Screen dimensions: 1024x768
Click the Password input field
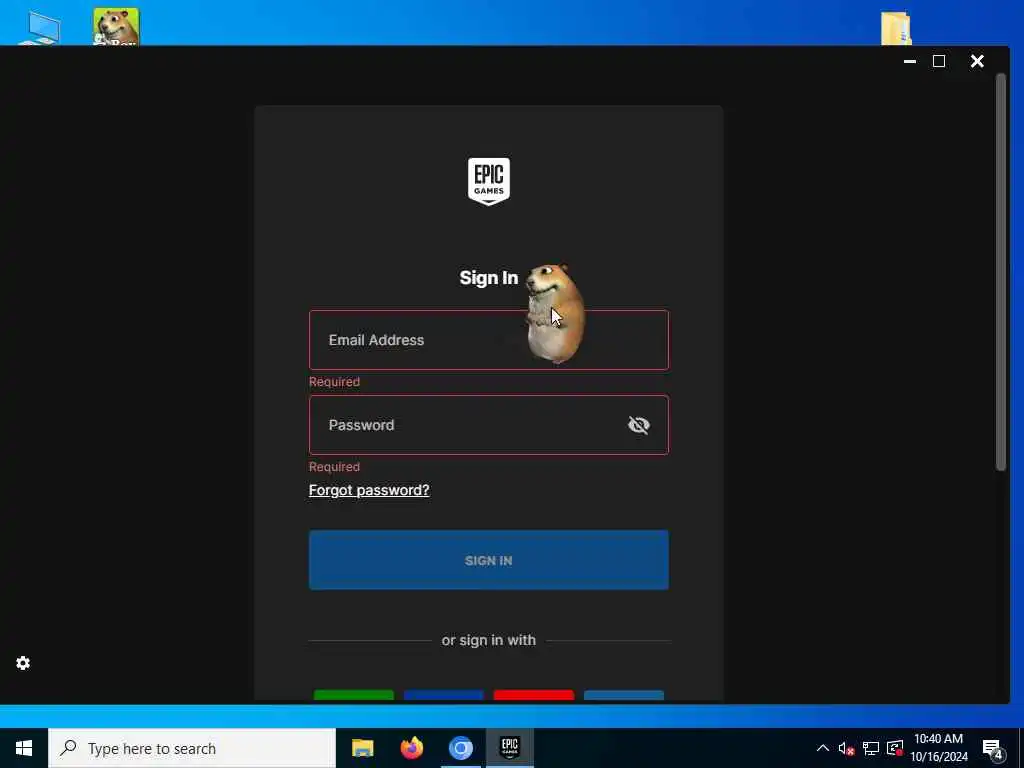point(488,424)
